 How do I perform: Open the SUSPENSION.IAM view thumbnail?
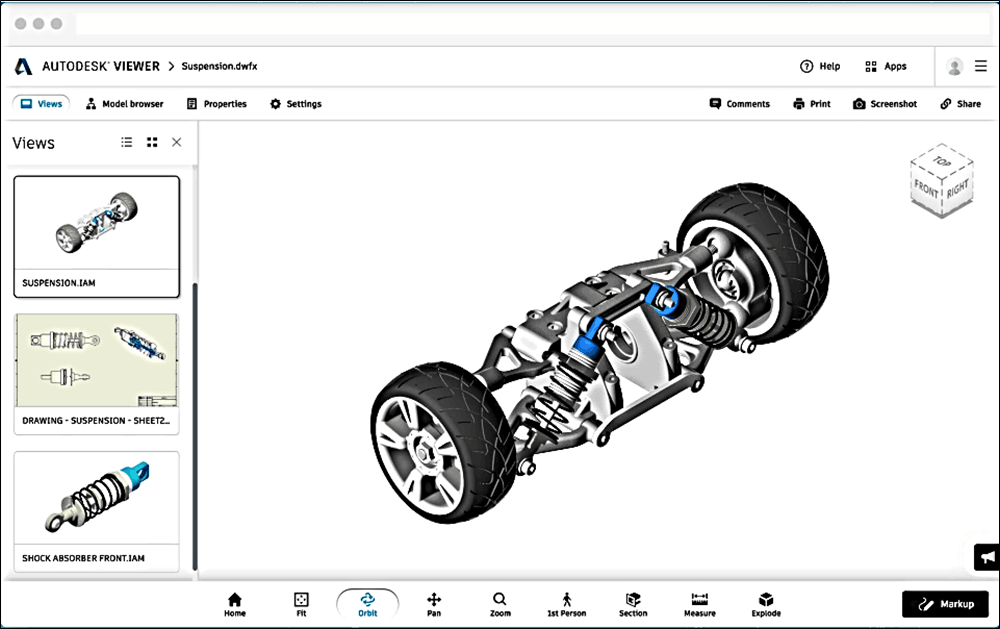[97, 237]
